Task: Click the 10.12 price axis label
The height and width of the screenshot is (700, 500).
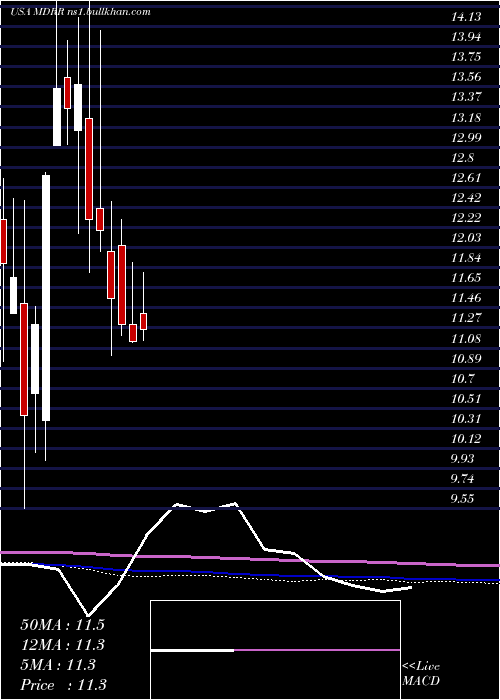Action: coord(466,439)
